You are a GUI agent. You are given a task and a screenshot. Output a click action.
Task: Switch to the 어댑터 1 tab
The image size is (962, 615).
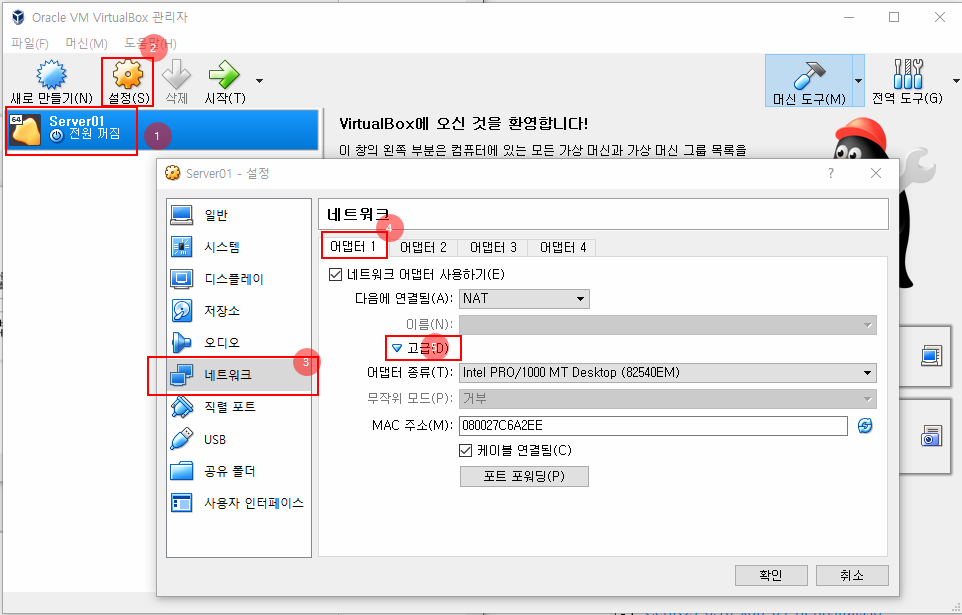point(353,247)
